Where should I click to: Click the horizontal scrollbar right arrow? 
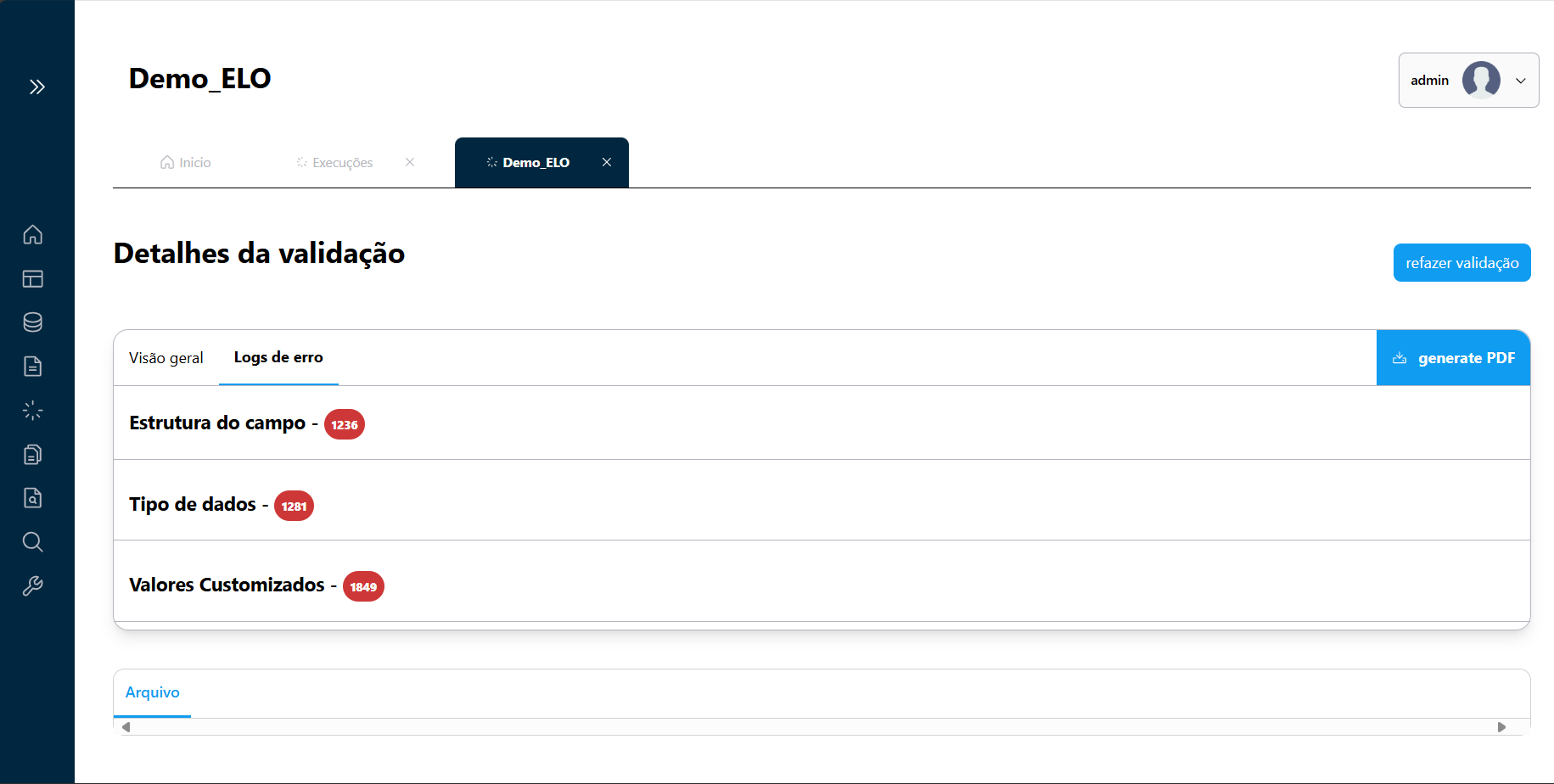[x=1501, y=727]
